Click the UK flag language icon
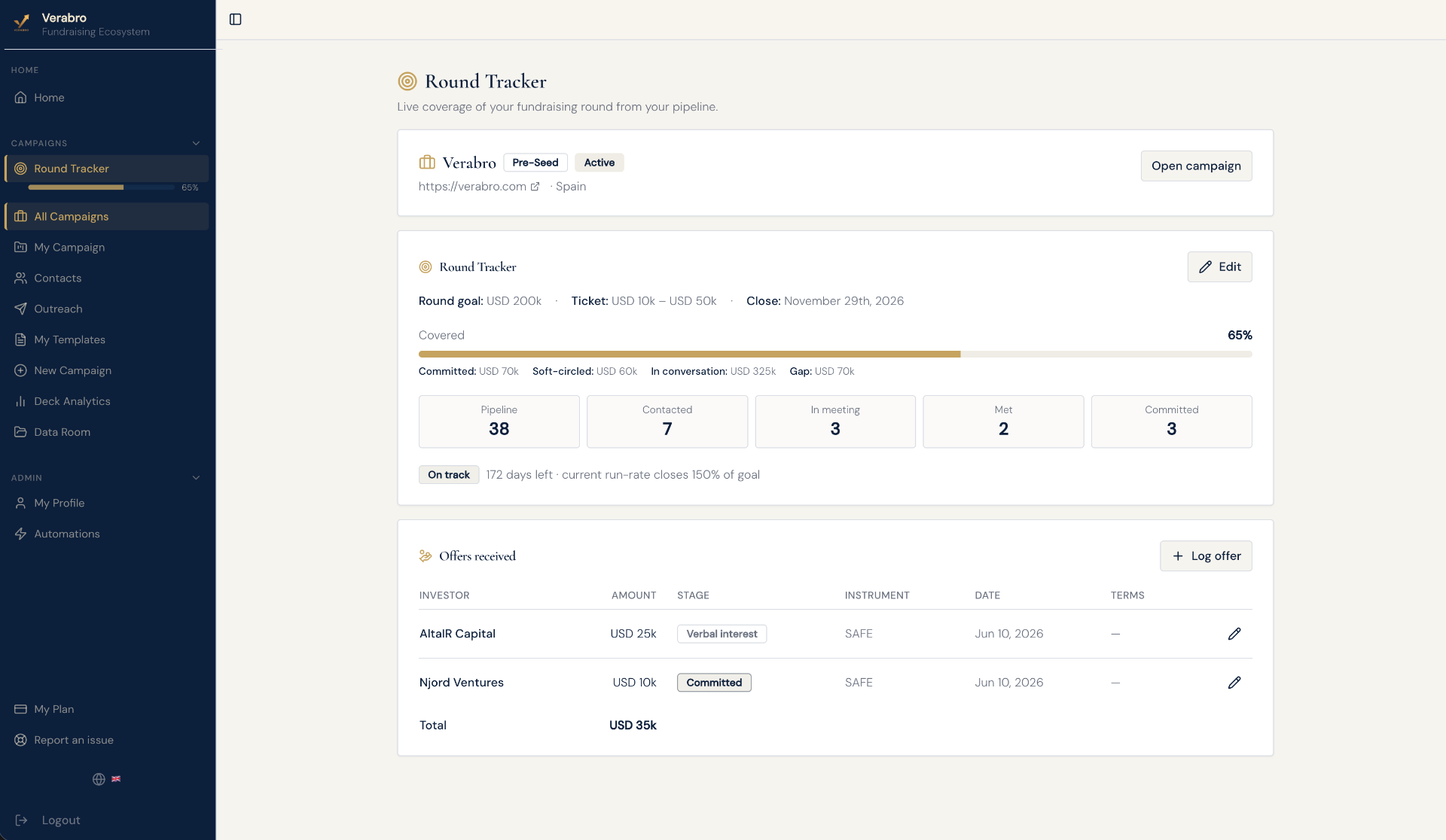This screenshot has height=840, width=1446. tap(116, 779)
